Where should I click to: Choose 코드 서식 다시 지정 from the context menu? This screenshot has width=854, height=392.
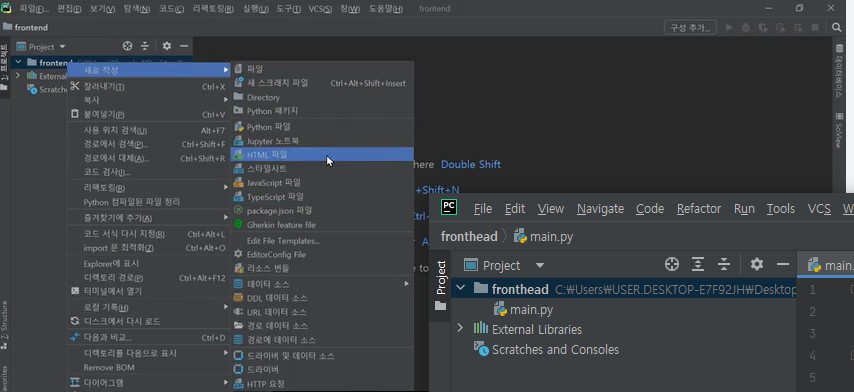(148, 234)
